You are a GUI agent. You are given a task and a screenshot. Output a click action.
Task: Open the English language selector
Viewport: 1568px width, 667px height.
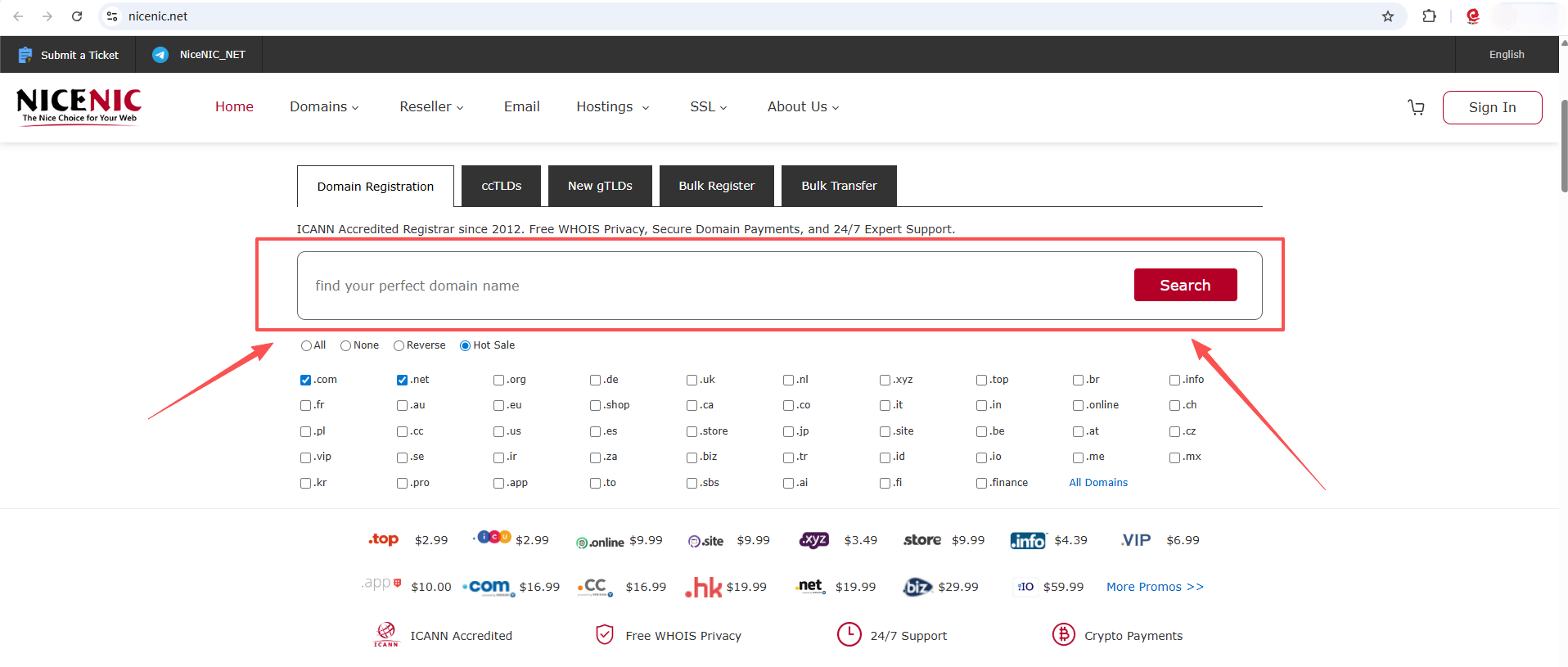pos(1507,55)
